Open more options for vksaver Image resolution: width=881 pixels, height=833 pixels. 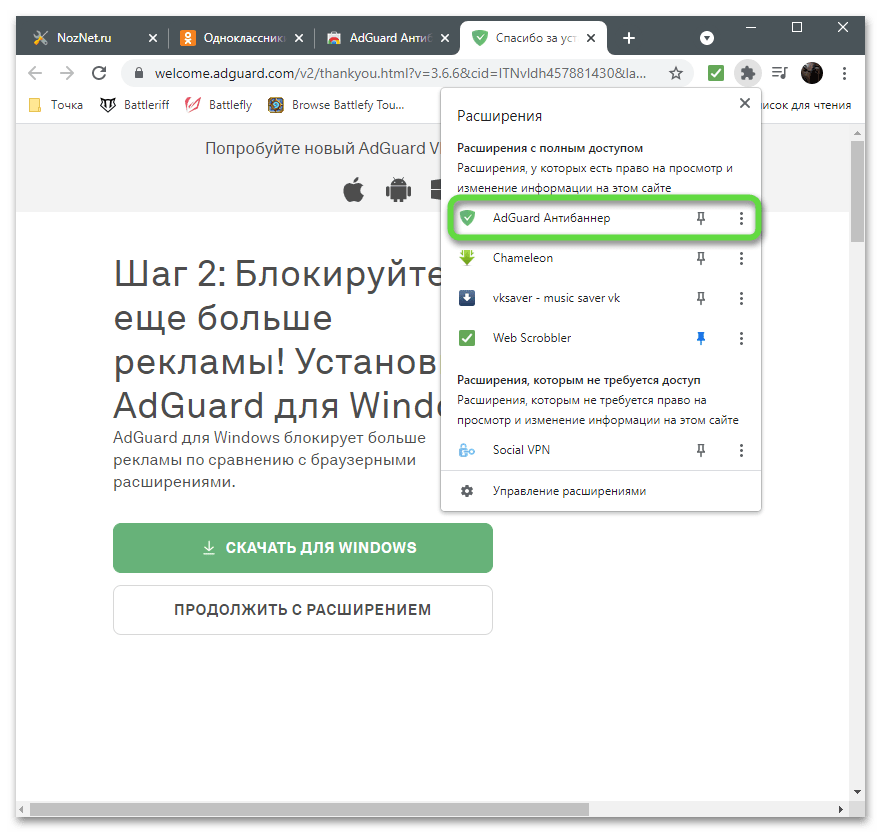[741, 299]
